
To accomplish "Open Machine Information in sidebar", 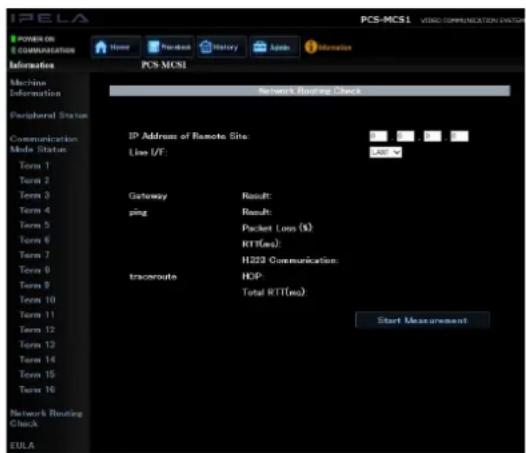I will 35,88.
